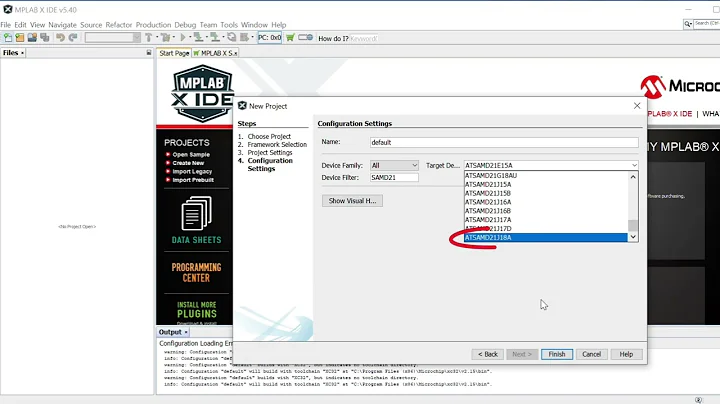Click the Run Project play icon
Screen dimensions: 720x404
(x=183, y=38)
